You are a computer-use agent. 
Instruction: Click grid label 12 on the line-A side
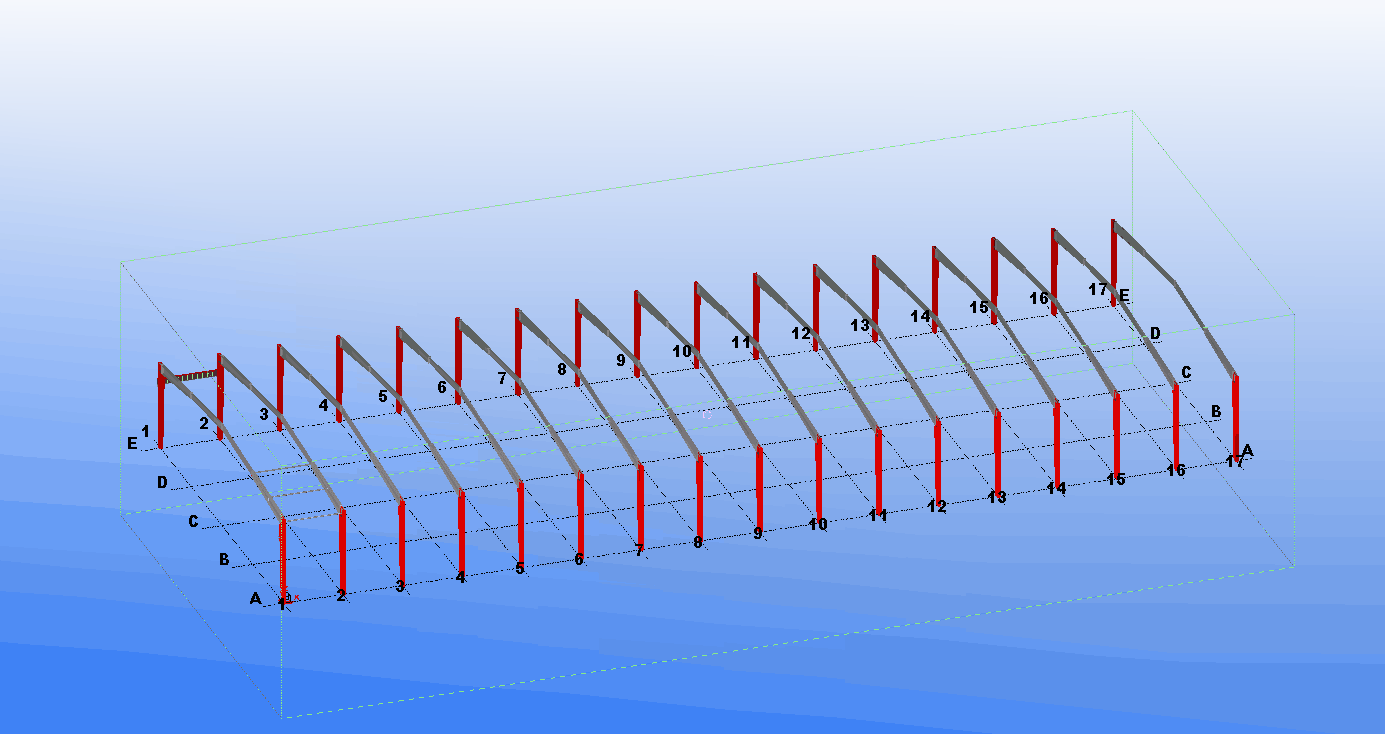click(936, 507)
